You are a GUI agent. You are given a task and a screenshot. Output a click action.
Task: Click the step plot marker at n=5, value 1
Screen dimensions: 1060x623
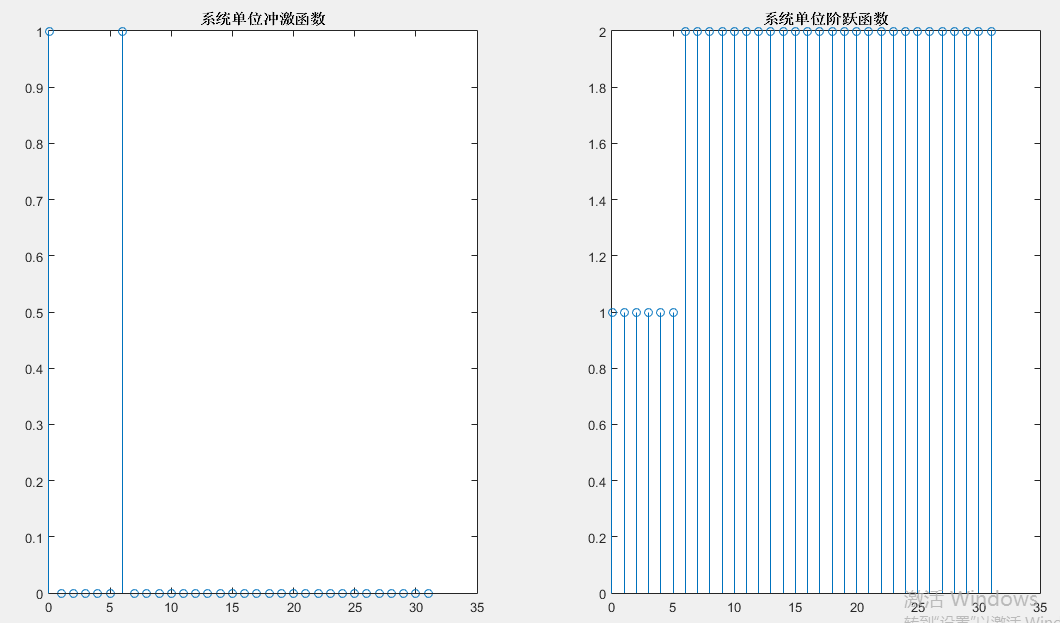(x=673, y=313)
